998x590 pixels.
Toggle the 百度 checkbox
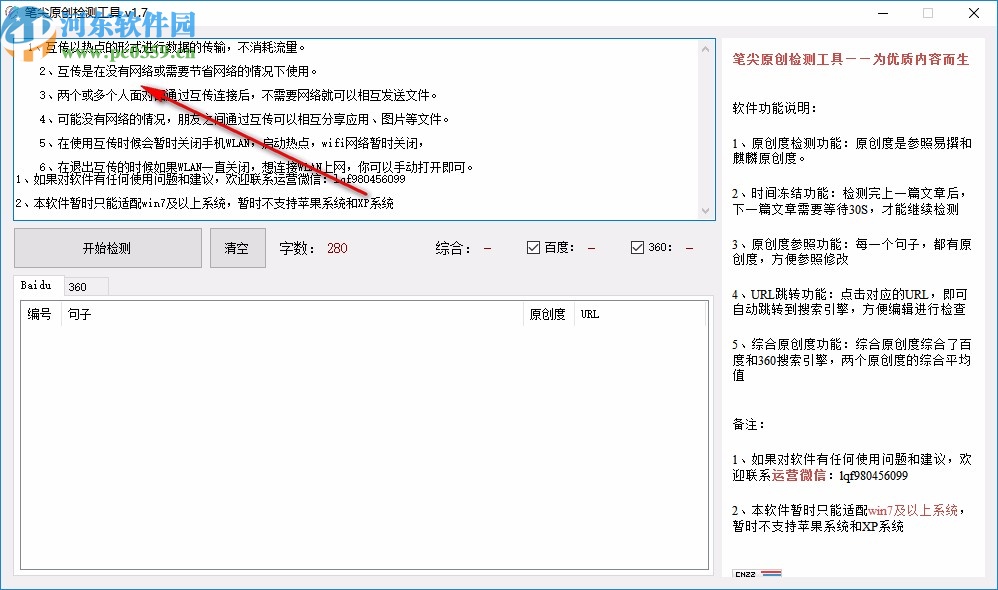point(533,248)
